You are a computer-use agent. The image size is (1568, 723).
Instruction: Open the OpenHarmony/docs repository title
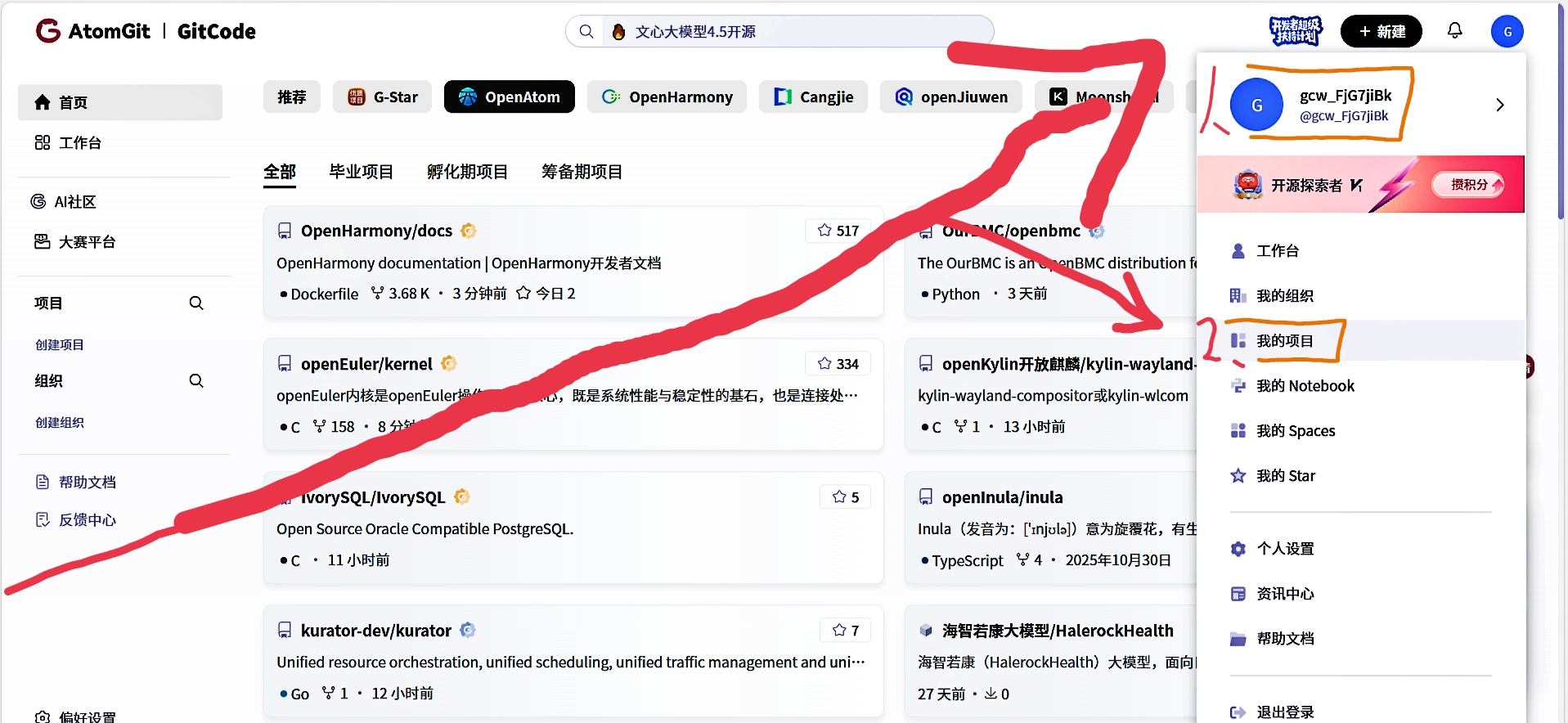(x=376, y=231)
